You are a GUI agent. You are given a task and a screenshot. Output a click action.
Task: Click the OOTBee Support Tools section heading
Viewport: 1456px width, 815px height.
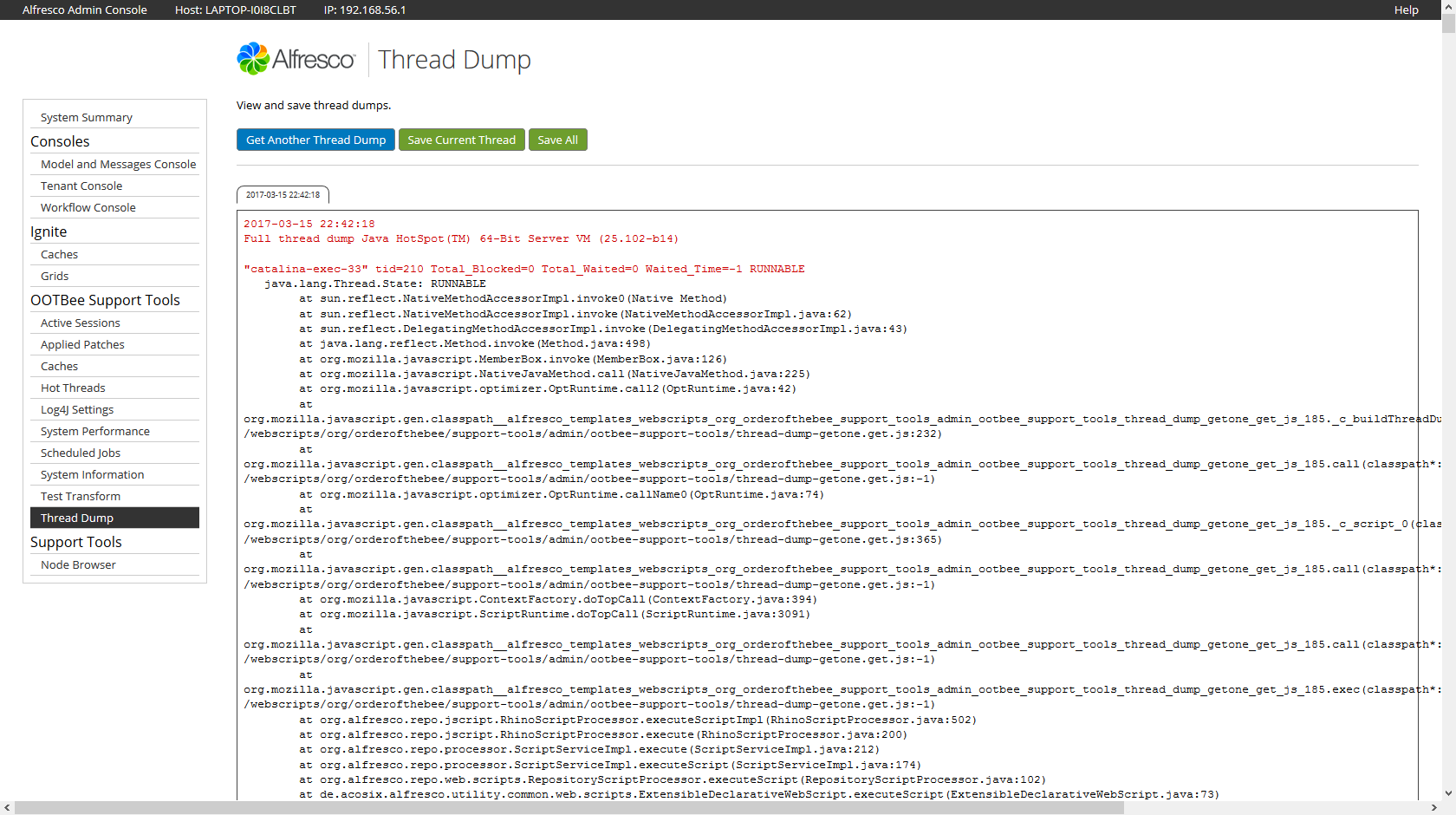(105, 300)
